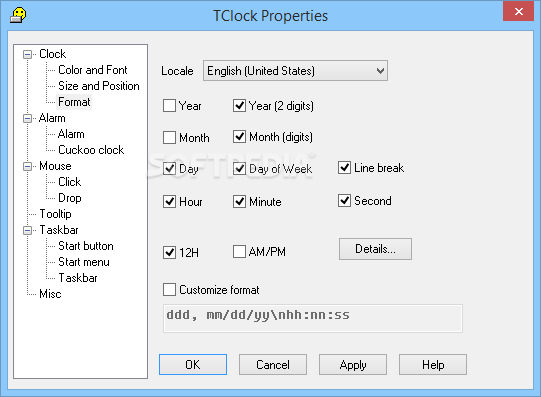Collapse the Mouse tree node
This screenshot has height=397, width=541.
coord(27,166)
